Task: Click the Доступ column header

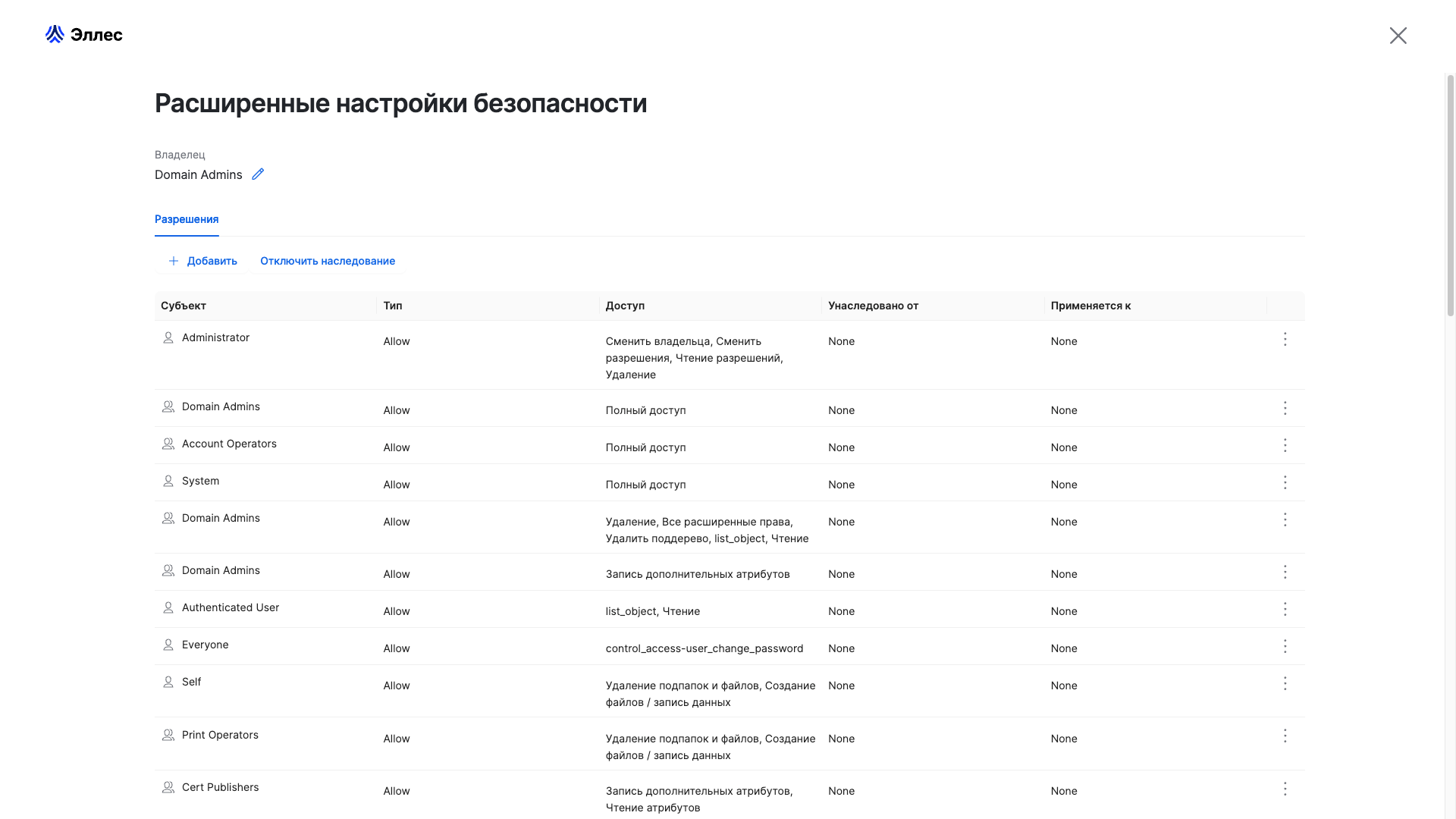Action: click(x=625, y=306)
